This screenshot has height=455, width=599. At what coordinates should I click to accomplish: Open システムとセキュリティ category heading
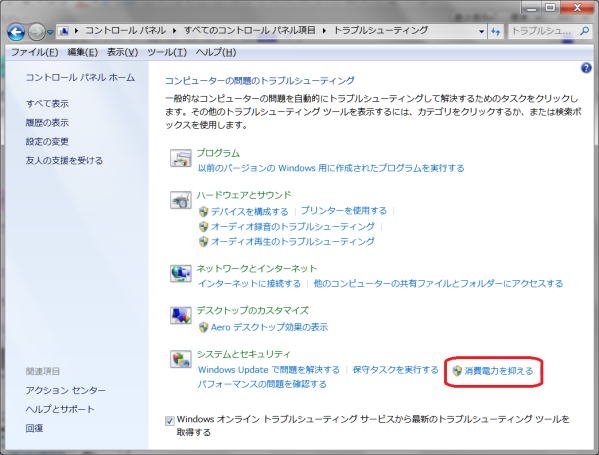244,354
